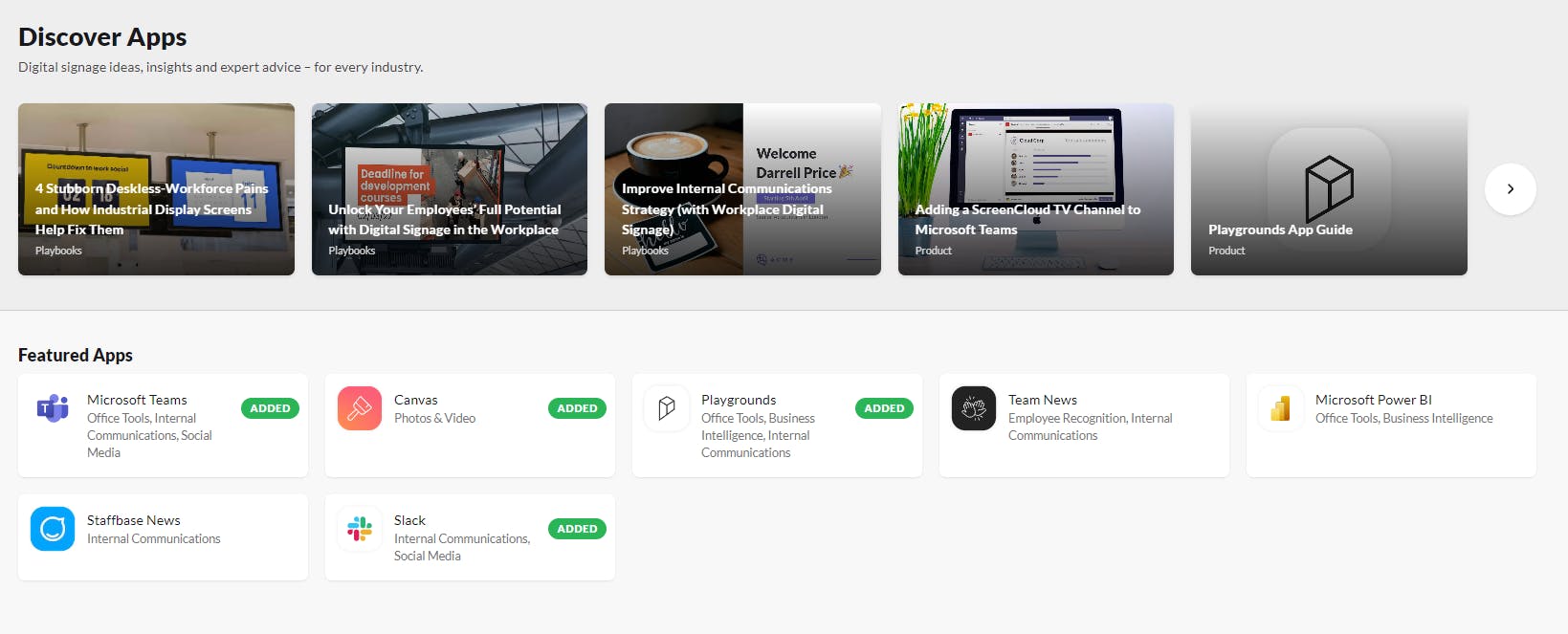Click ADDED badge for Playgrounds
1568x634 pixels.
(884, 408)
